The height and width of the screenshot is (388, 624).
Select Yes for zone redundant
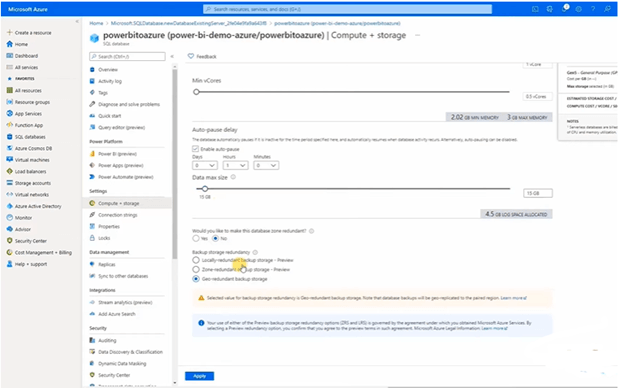coord(196,238)
